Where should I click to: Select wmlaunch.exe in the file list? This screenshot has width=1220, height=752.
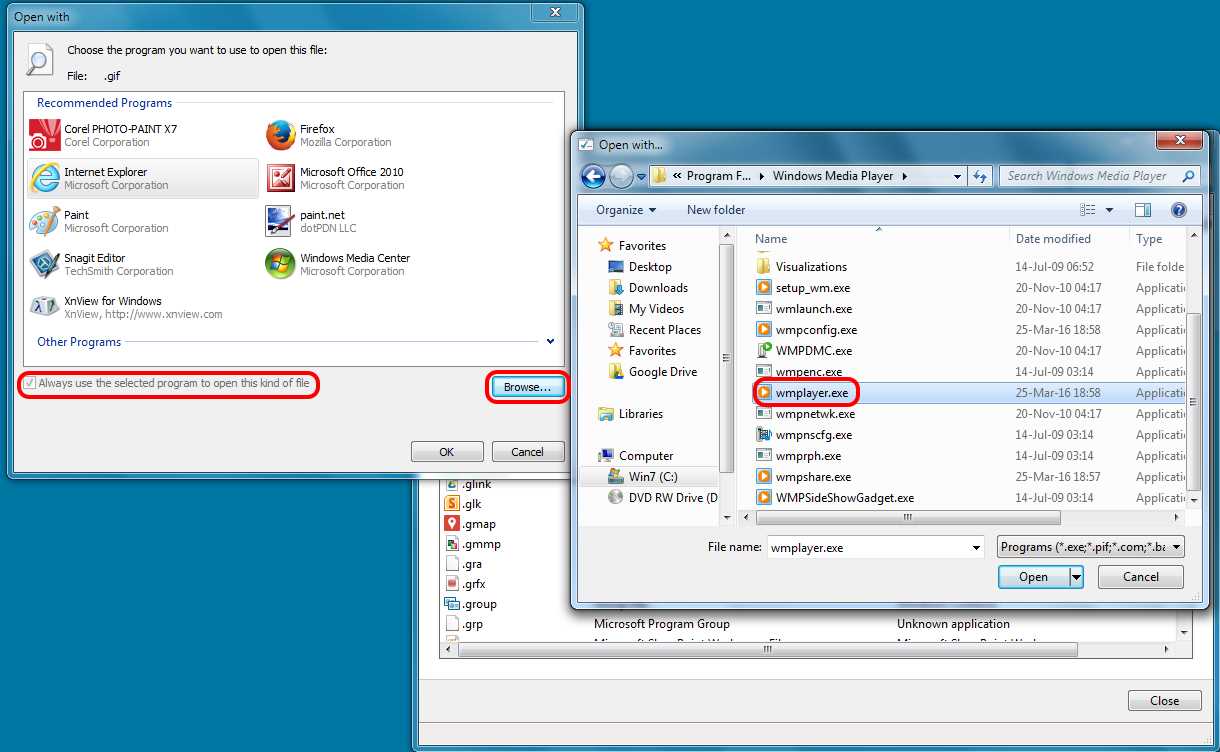pyautogui.click(x=814, y=309)
